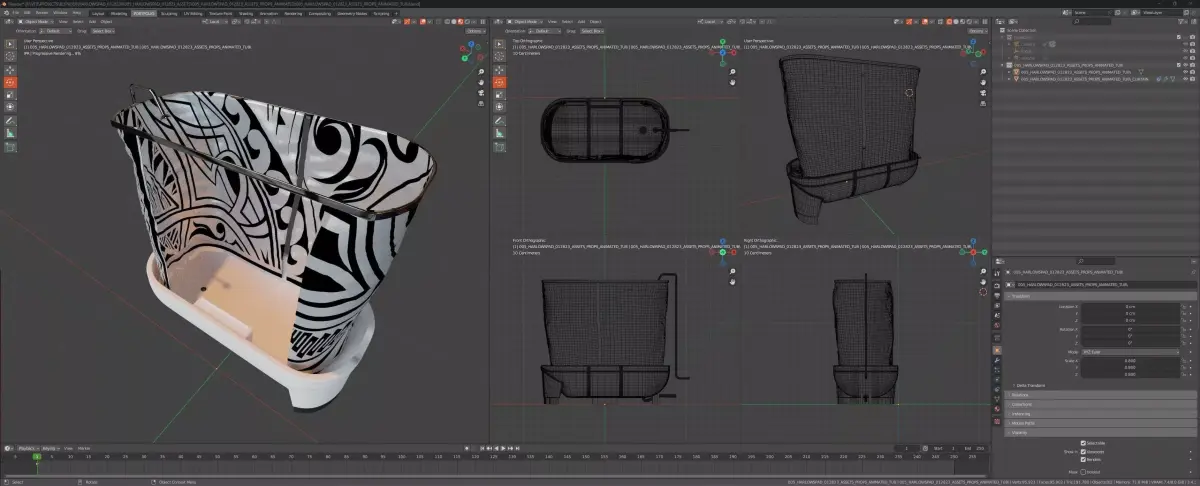Toggle the Selectable checkbox

[1083, 443]
